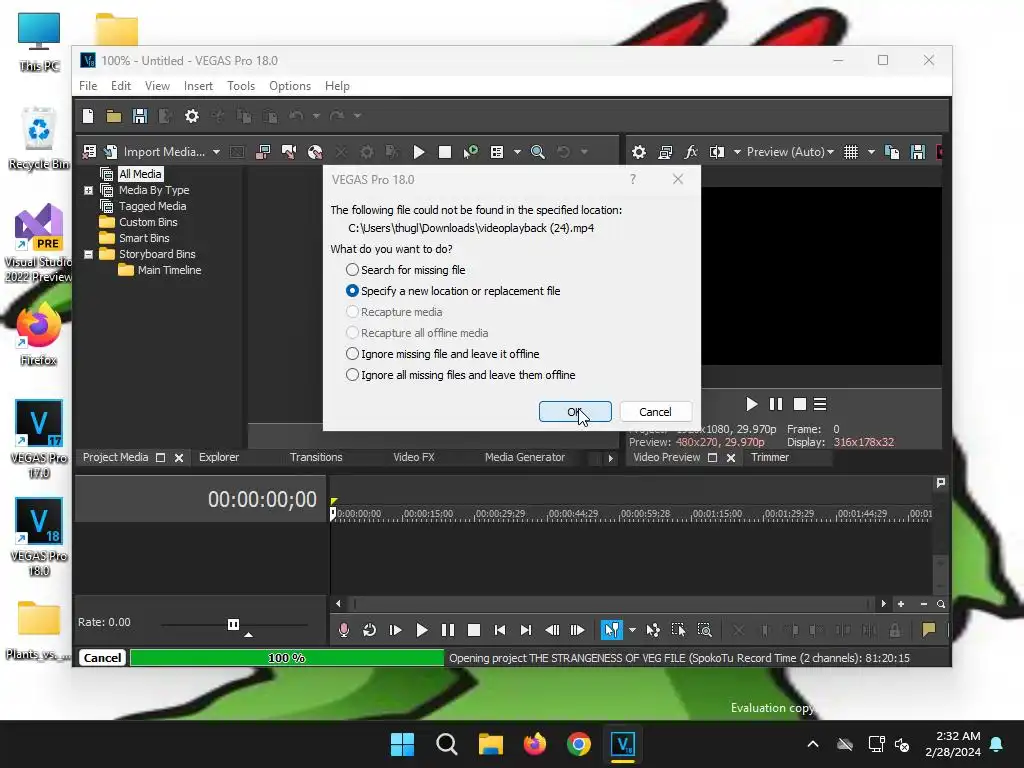Cancel project loading in status bar
Screen dimensions: 1024x768
click(103, 658)
